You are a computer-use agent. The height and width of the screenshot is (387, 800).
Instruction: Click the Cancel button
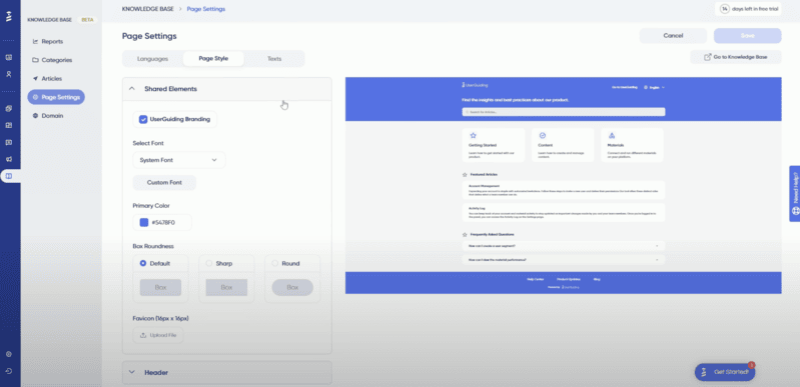673,36
